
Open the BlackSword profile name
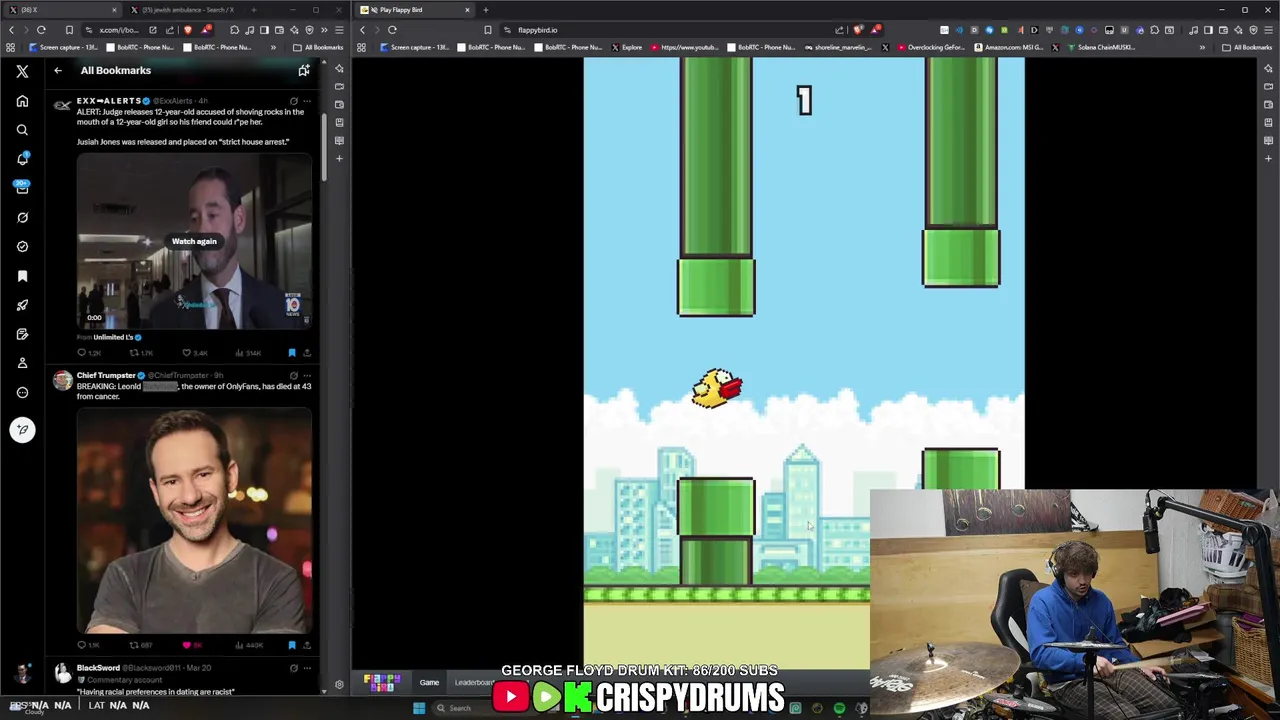click(98, 668)
